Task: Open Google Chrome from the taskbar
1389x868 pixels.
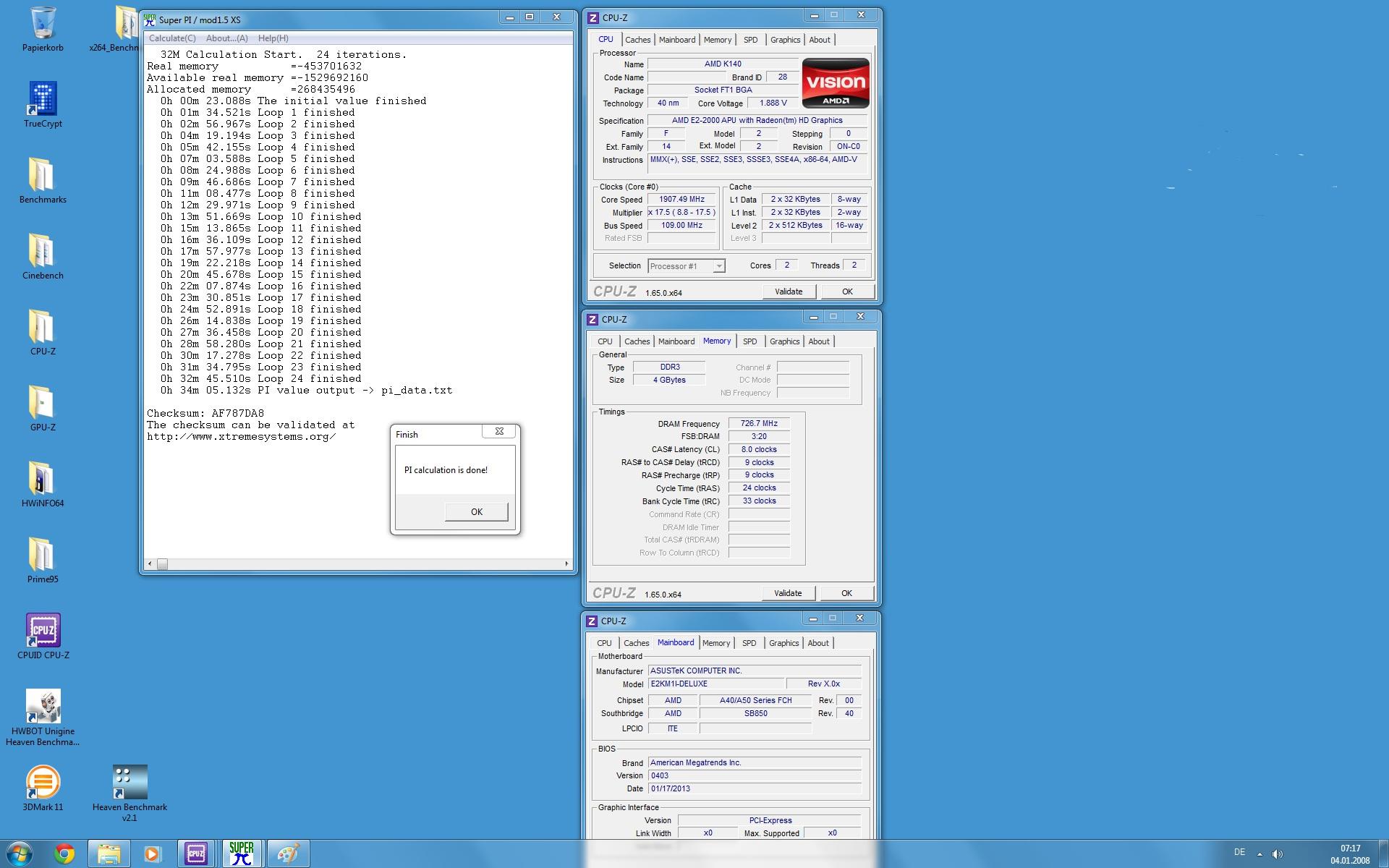Action: point(64,854)
